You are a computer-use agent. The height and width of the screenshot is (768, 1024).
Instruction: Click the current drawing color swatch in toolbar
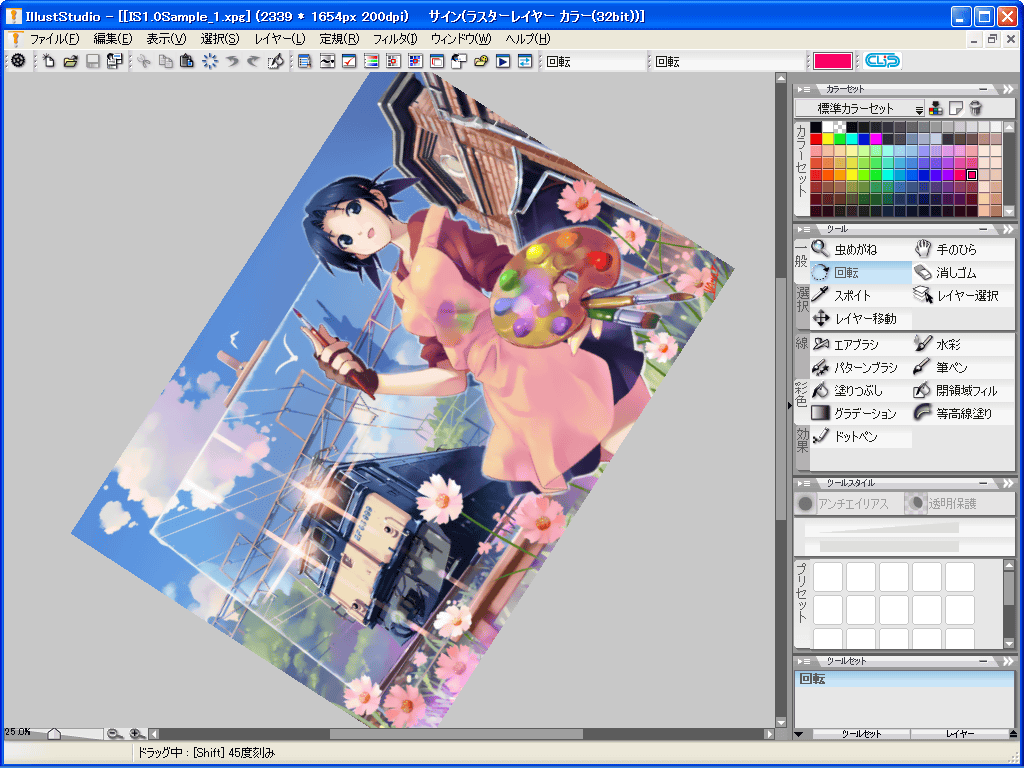(833, 61)
